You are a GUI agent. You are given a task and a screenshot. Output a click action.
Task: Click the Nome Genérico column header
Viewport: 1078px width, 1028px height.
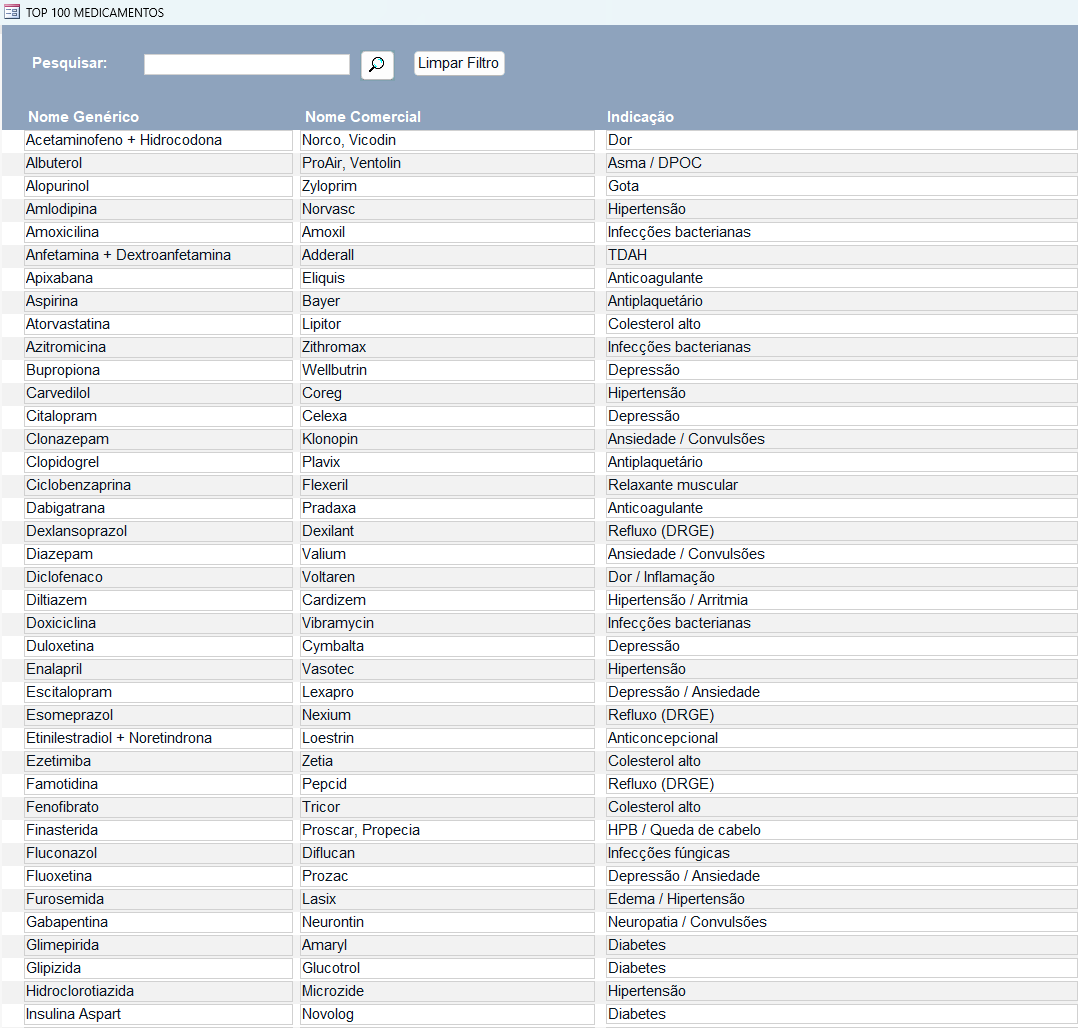(83, 117)
